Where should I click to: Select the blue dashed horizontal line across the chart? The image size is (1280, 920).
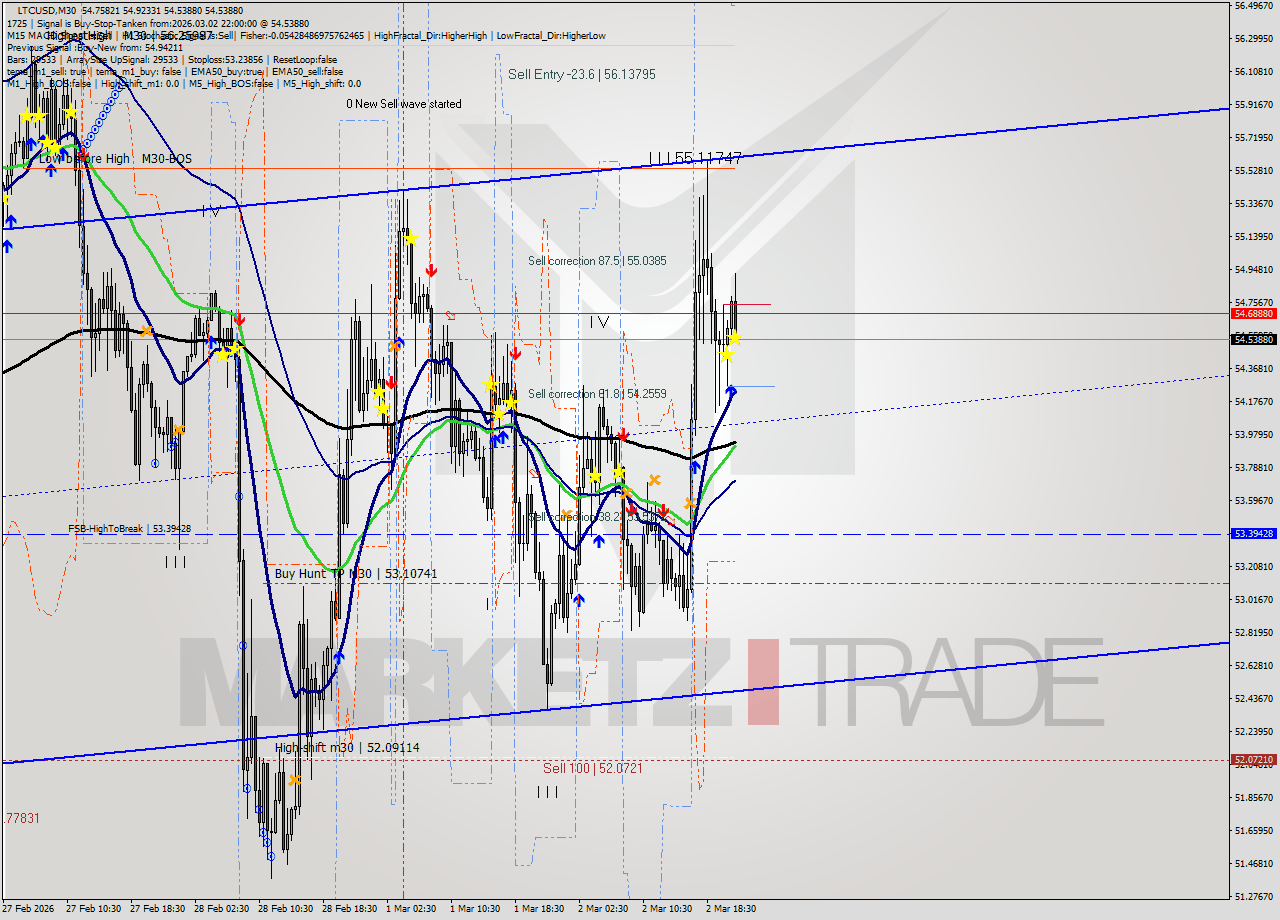[x=400, y=535]
